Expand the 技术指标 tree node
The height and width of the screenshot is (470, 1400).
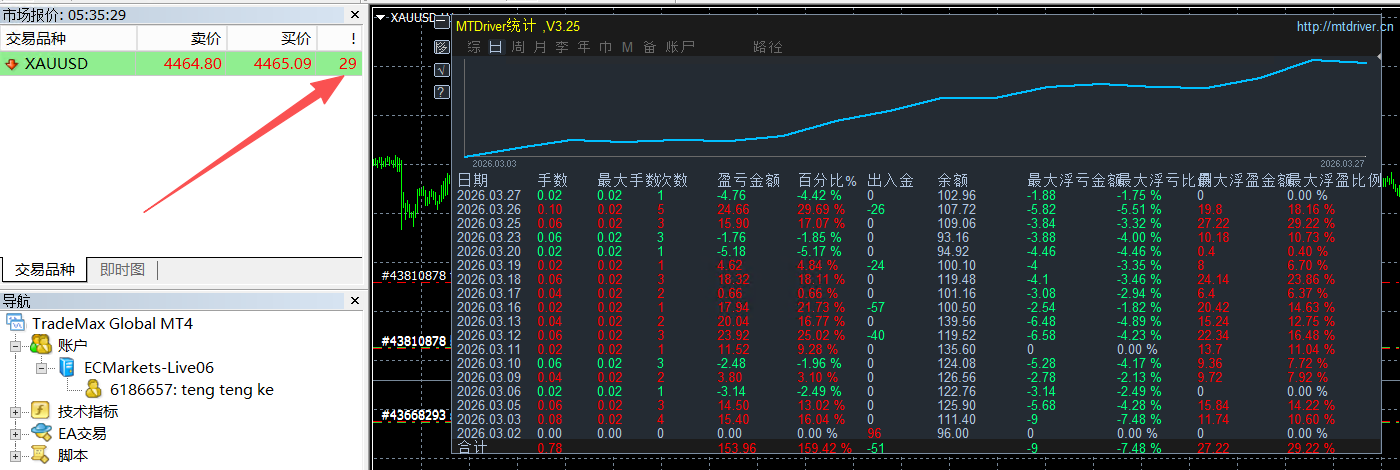15,411
